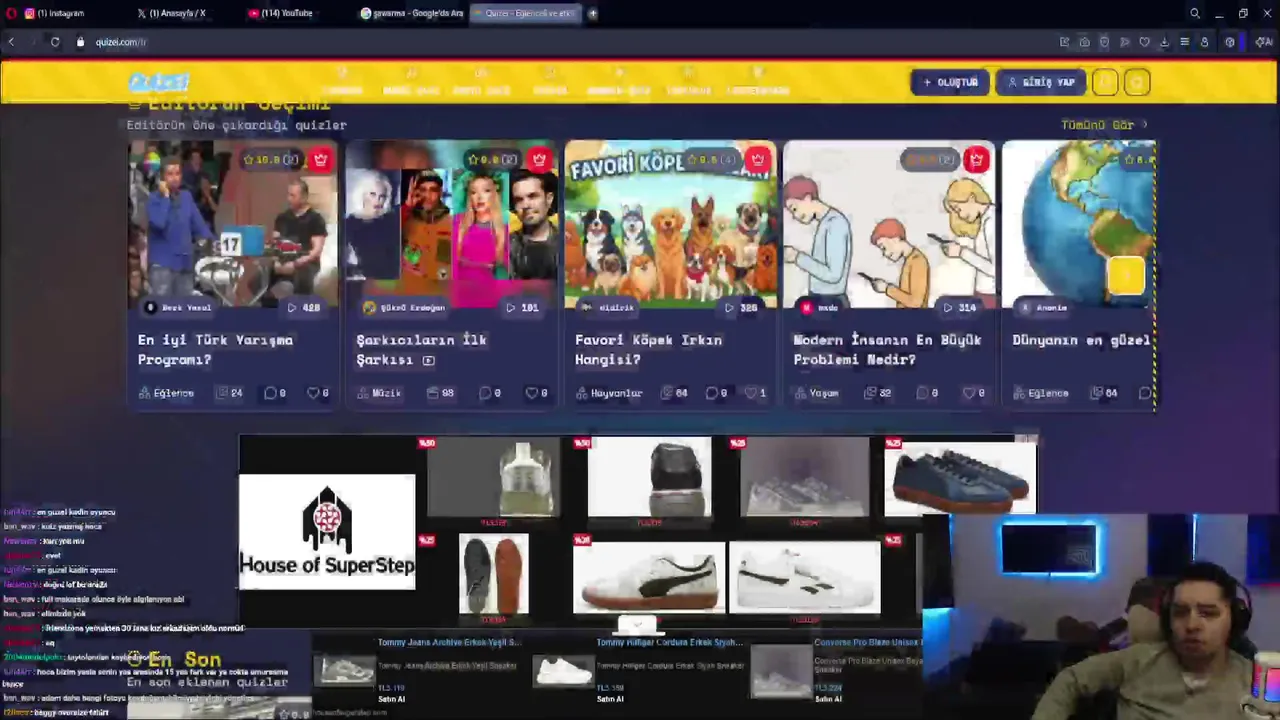Open comments on Şarkıcıların İlk Şarkısı card
Image resolution: width=1280 pixels, height=720 pixels.
(x=489, y=393)
